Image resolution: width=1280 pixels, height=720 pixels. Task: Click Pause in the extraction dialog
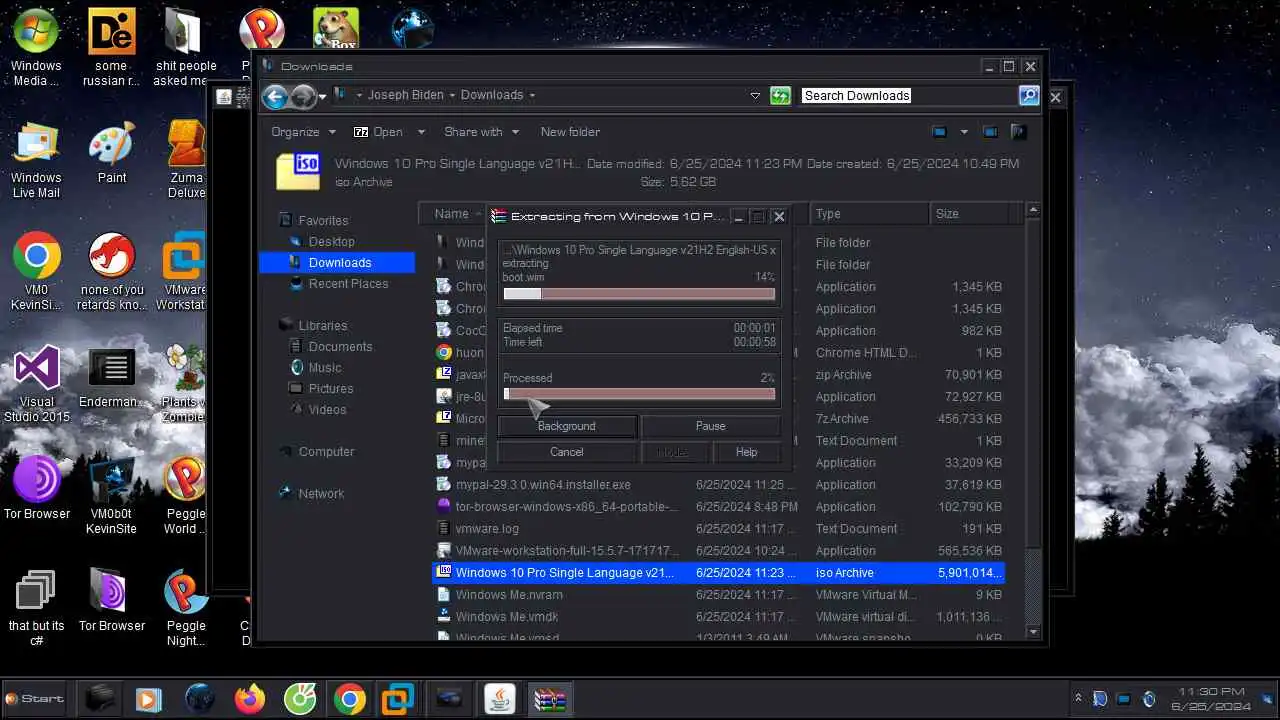click(710, 426)
